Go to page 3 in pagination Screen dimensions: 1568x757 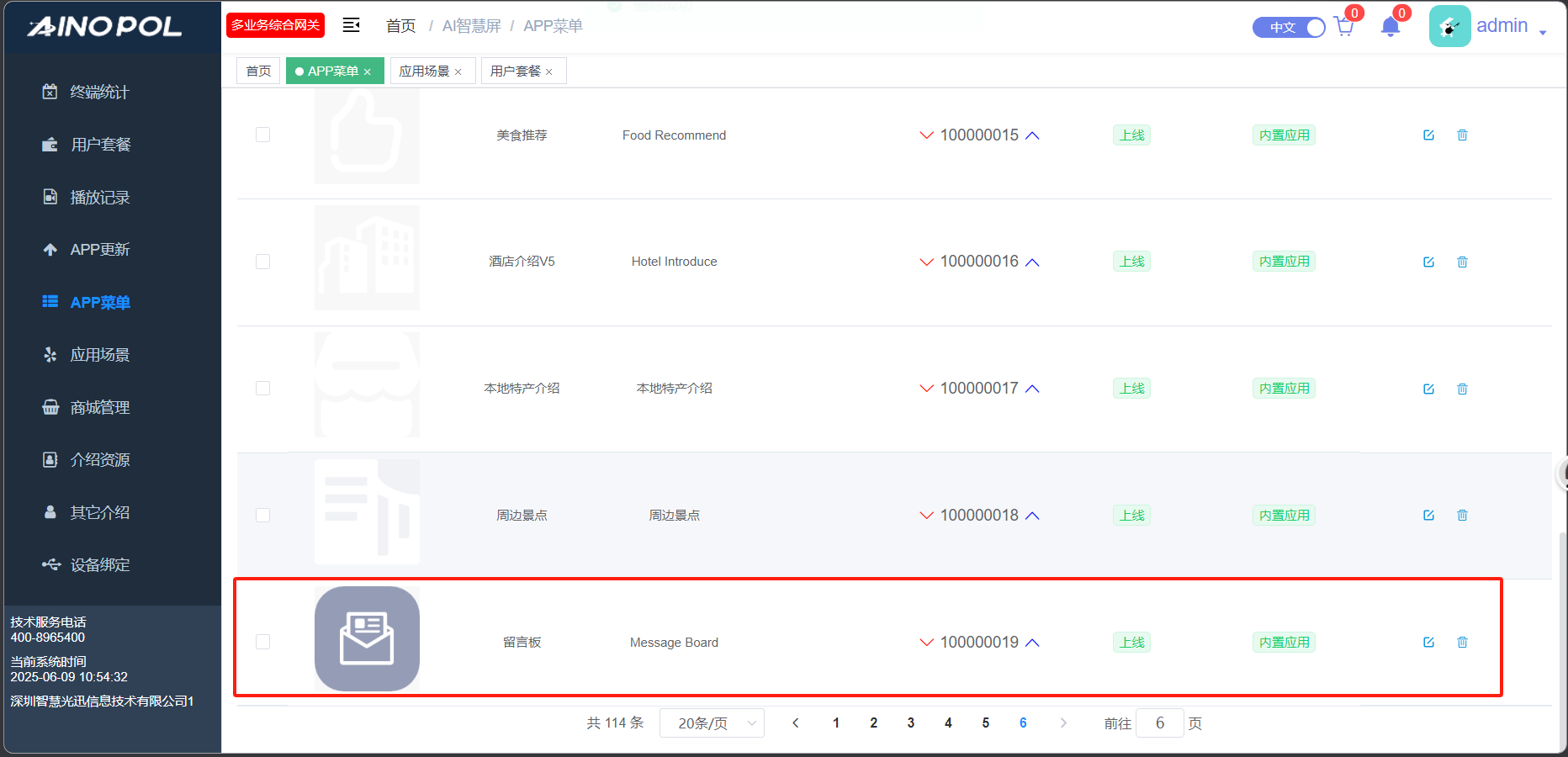pos(911,723)
